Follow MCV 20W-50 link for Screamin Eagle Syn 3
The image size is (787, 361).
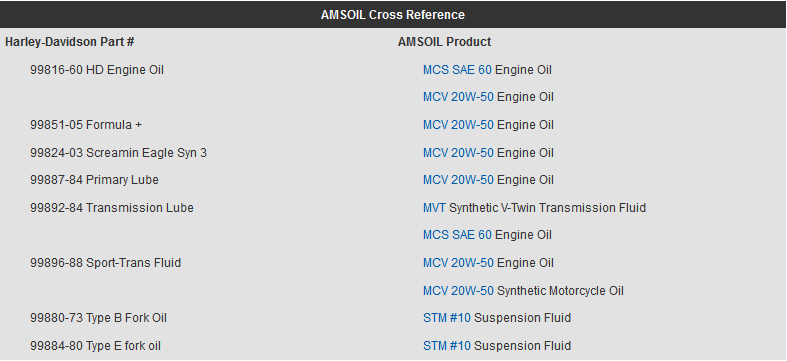click(458, 153)
